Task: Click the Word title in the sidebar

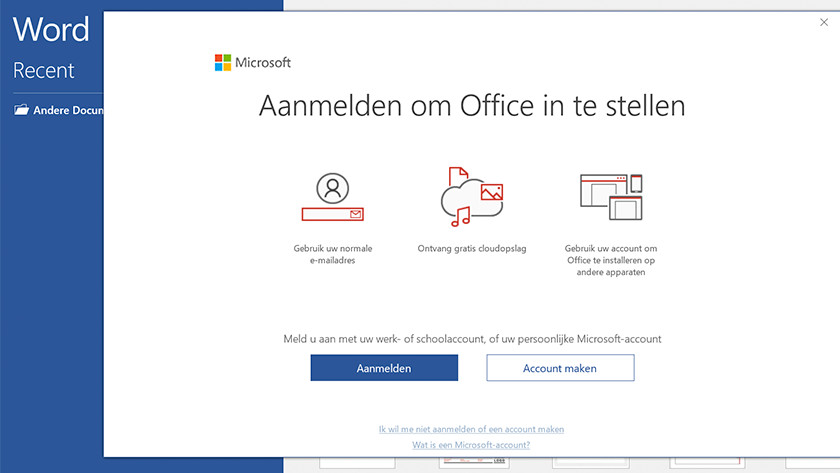Action: (51, 29)
